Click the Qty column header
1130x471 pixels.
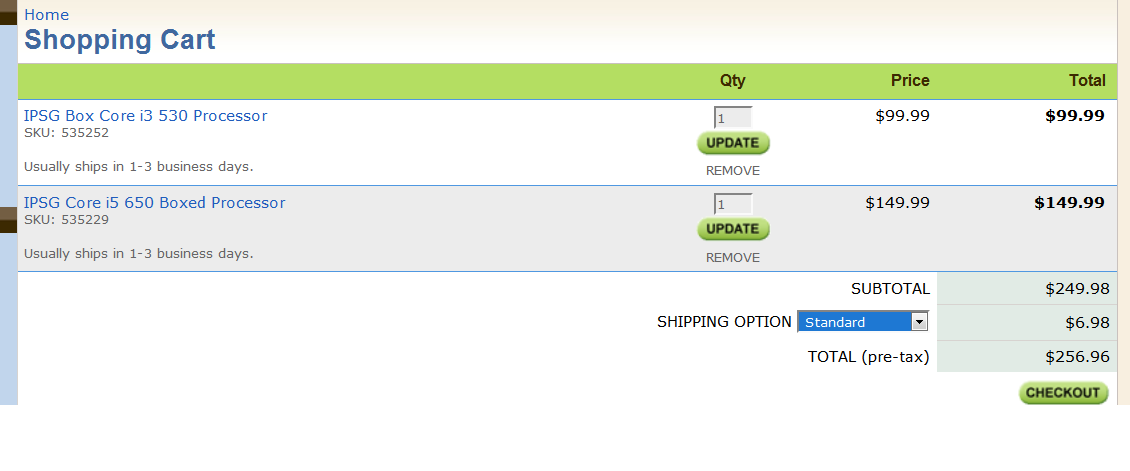click(x=733, y=81)
